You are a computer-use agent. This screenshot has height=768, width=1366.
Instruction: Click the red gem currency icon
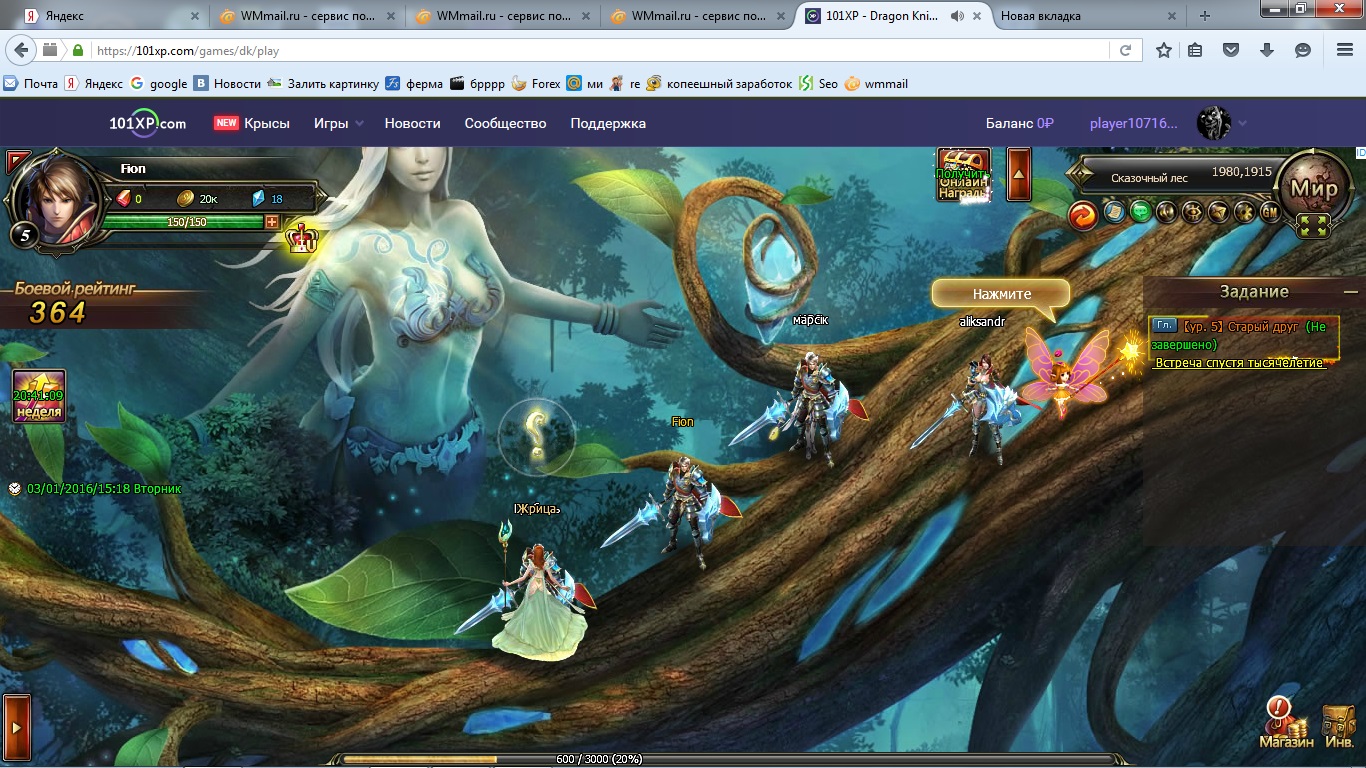click(x=124, y=198)
